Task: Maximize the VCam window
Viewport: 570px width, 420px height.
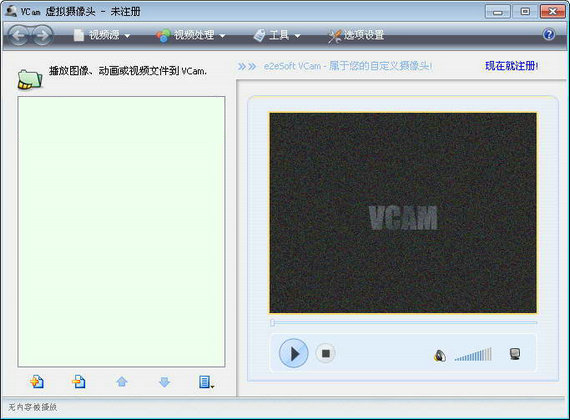Action: pyautogui.click(x=525, y=12)
